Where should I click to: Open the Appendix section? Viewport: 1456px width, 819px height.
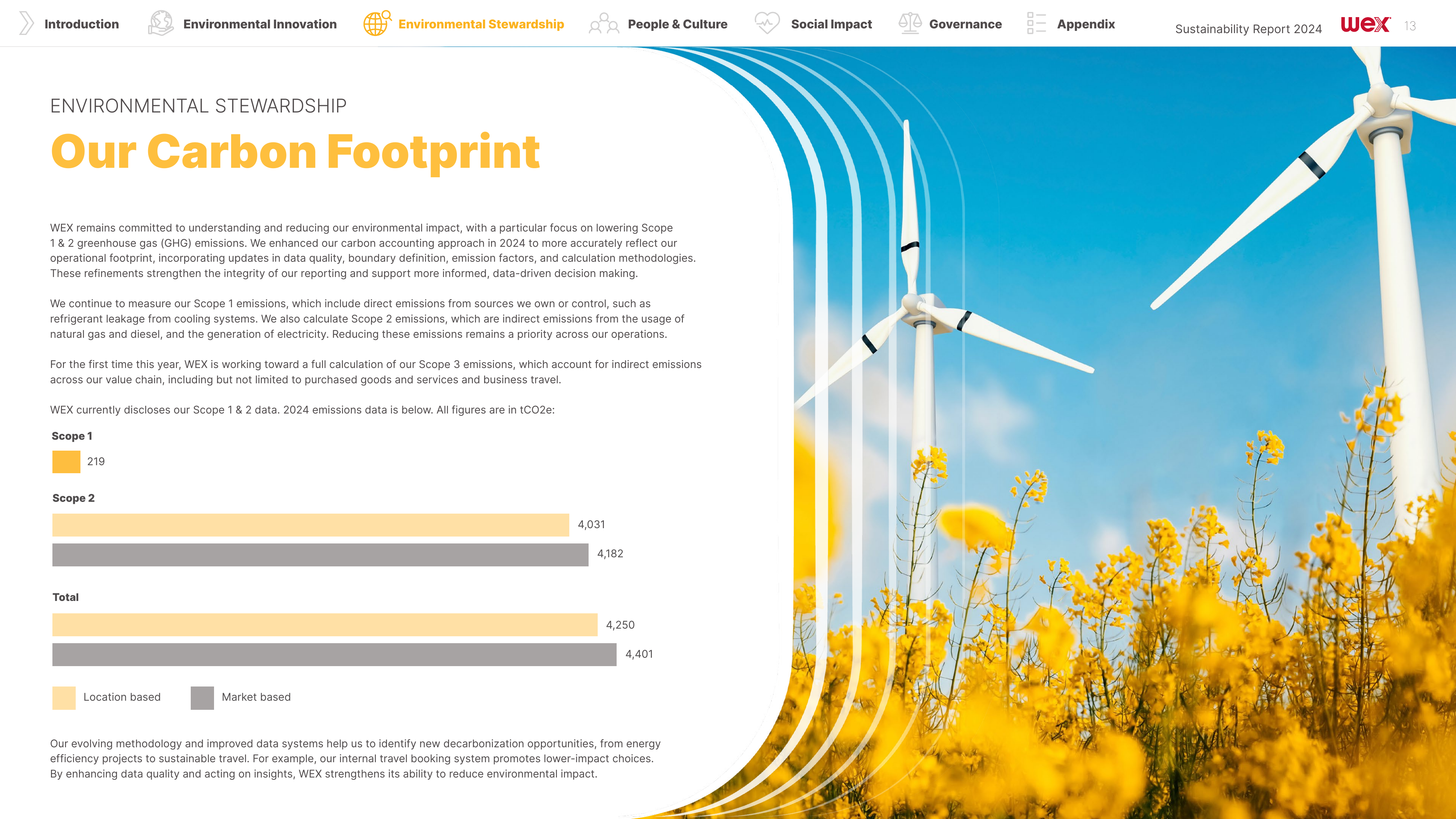pyautogui.click(x=1086, y=24)
